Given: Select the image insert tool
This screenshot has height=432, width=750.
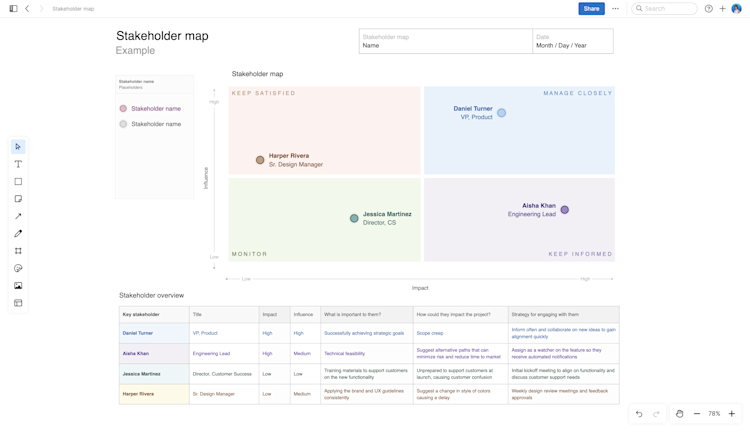Looking at the screenshot, I should click(18, 286).
